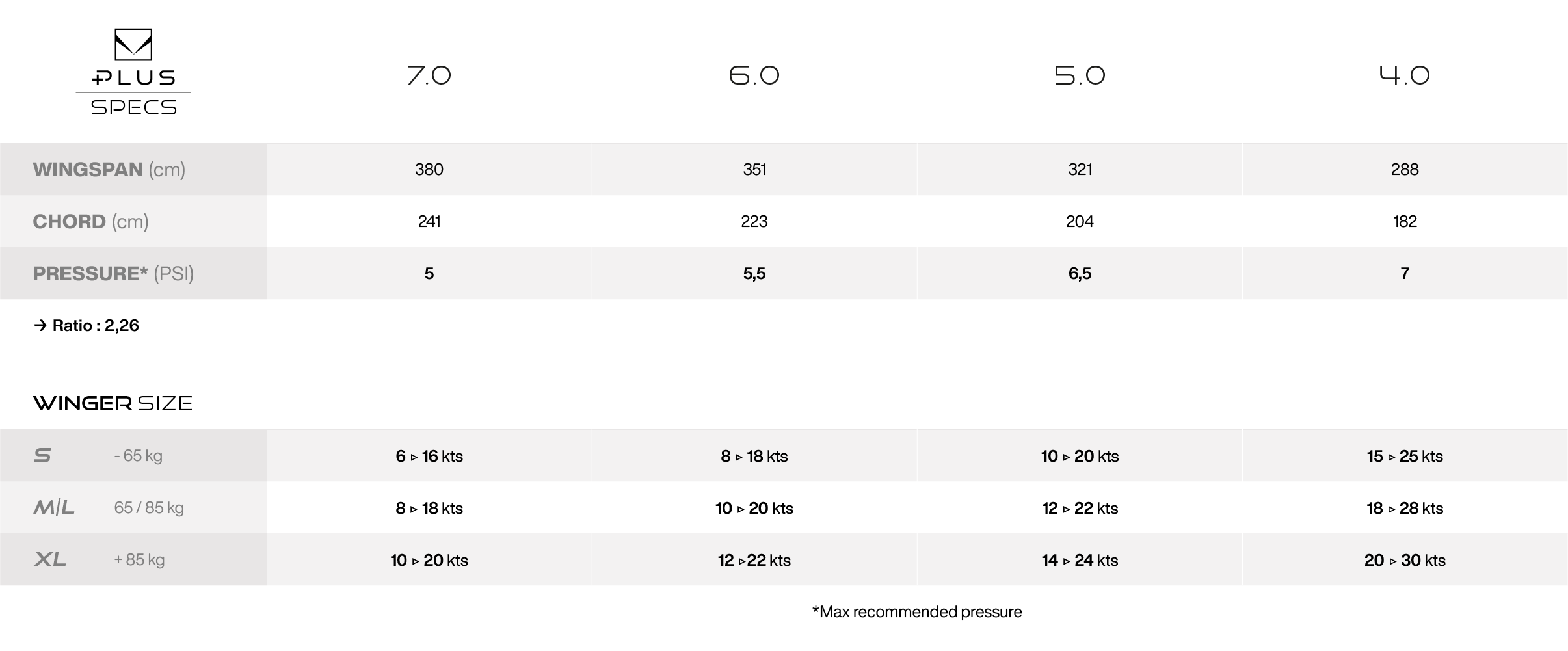This screenshot has height=651, width=1568.
Task: Click the 20 ▹ 30 kts cell
Action: [1405, 560]
